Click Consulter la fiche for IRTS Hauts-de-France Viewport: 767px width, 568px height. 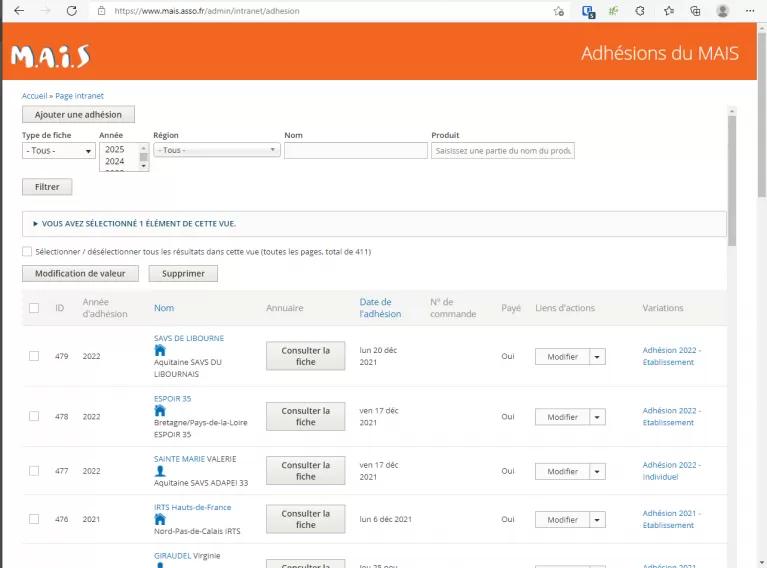coord(306,519)
